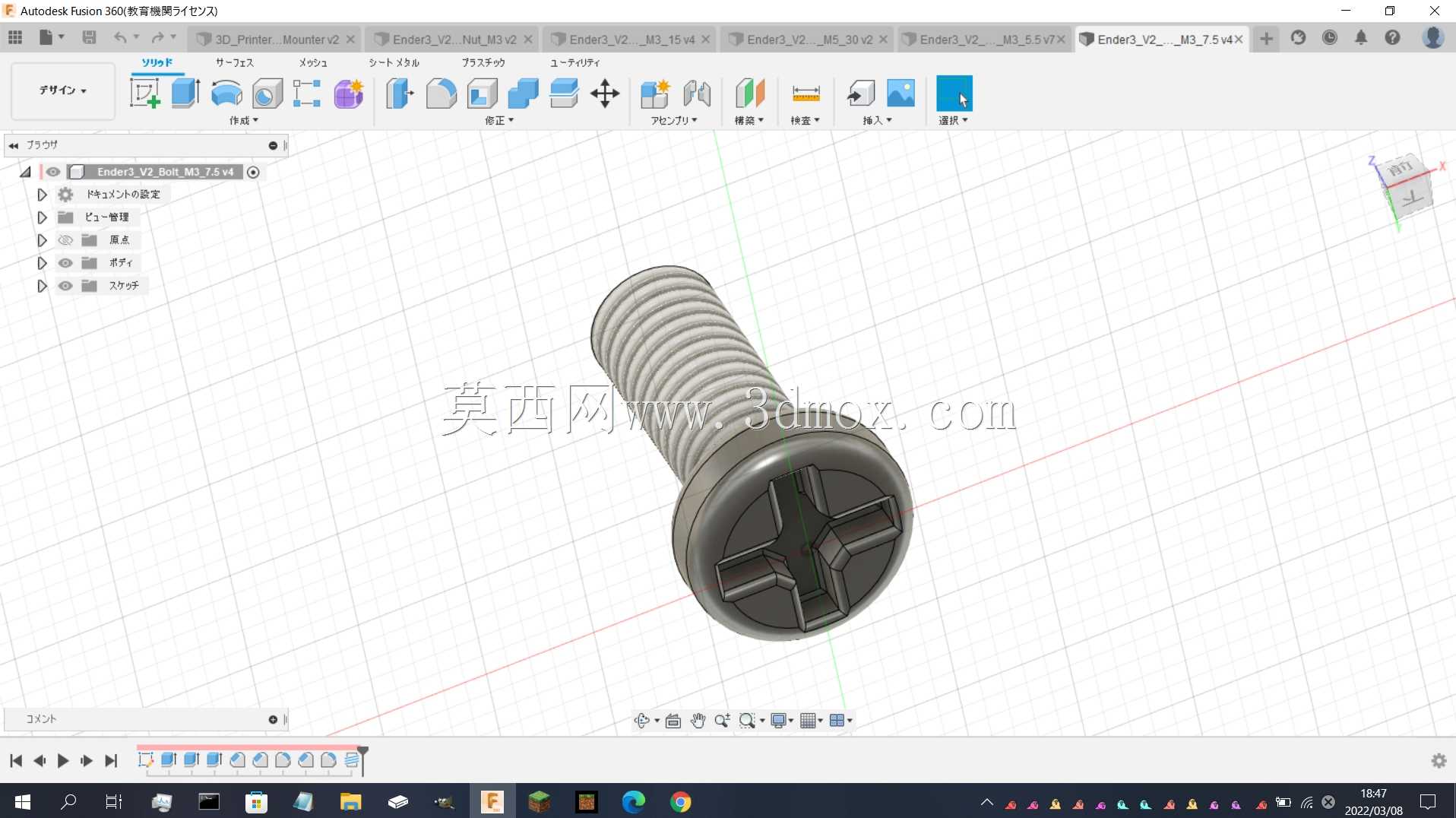Screen dimensions: 1456x818
Task: Click the New Component assembly icon
Action: coord(655,94)
